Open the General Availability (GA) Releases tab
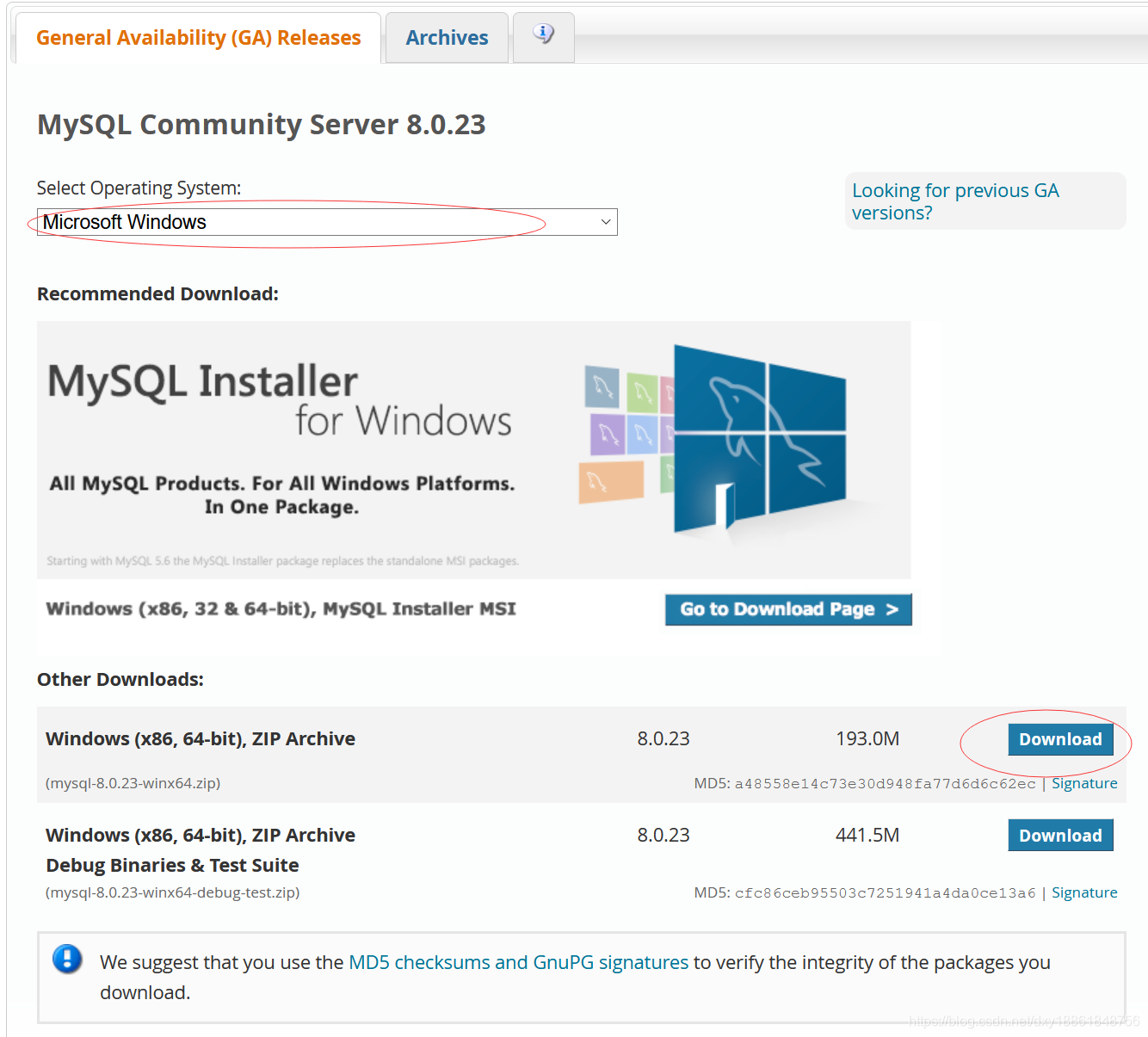The height and width of the screenshot is (1037, 1148). 198,38
